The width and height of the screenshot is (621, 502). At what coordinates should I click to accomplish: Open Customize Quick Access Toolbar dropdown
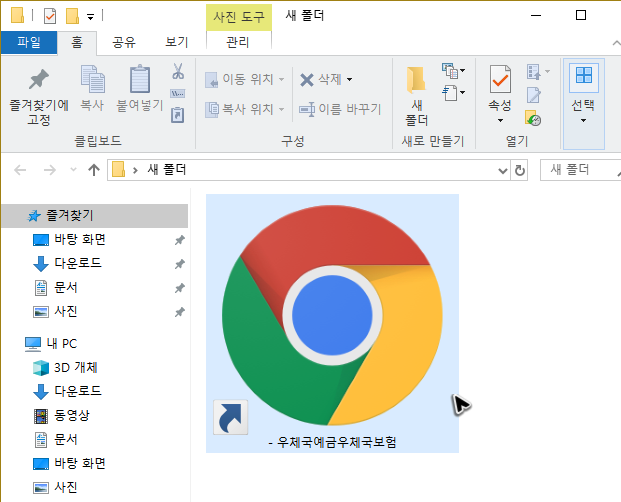pyautogui.click(x=90, y=17)
